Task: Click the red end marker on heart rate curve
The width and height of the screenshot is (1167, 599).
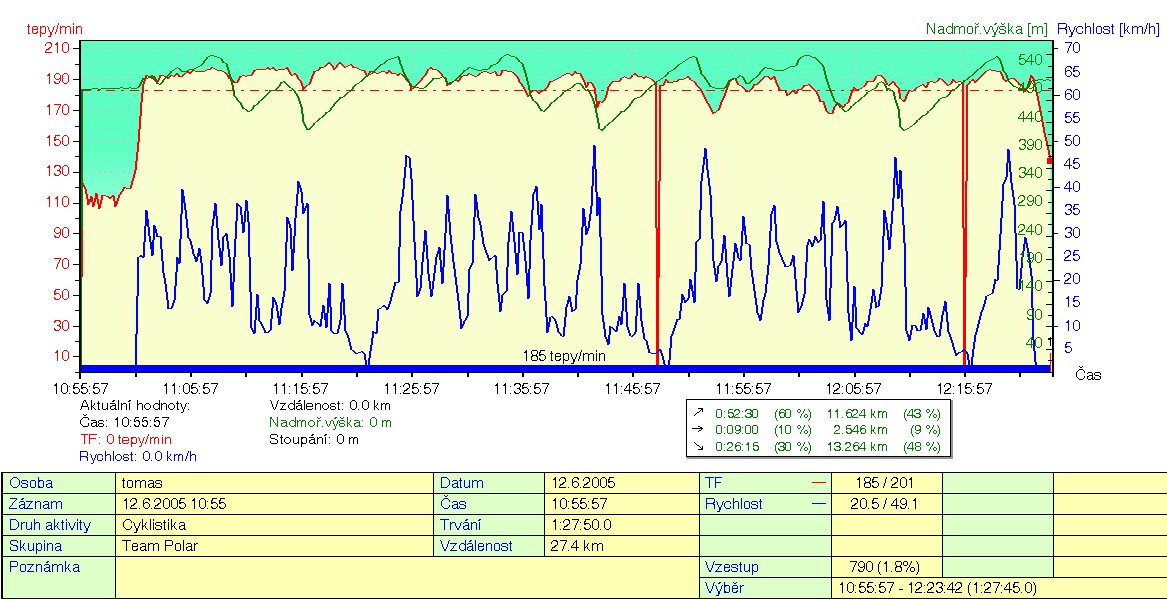Action: tap(1049, 160)
